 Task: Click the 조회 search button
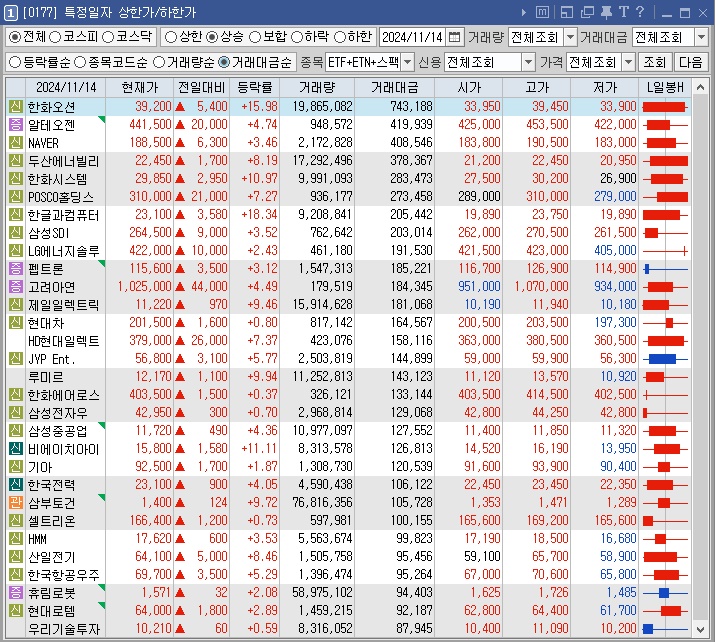tap(655, 62)
